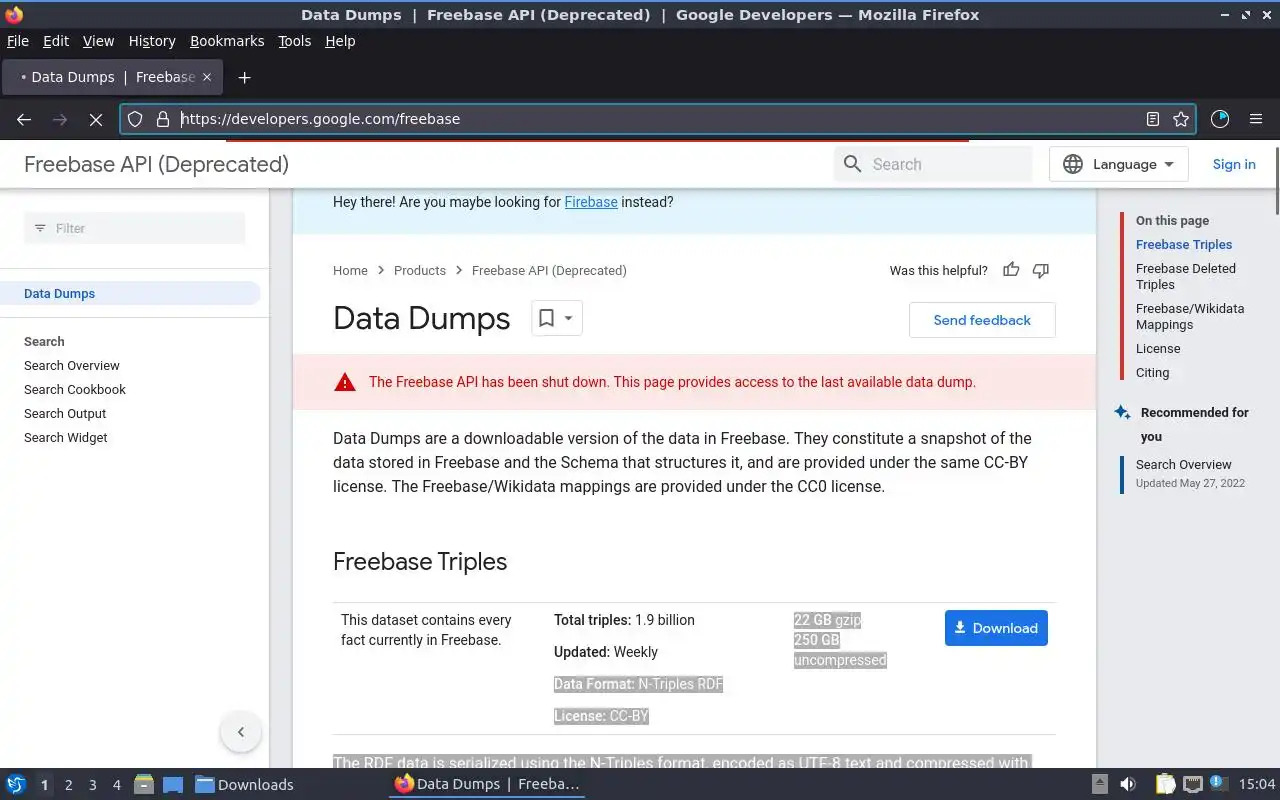
Task: Click the thumbs down not helpful icon
Action: pyautogui.click(x=1041, y=270)
